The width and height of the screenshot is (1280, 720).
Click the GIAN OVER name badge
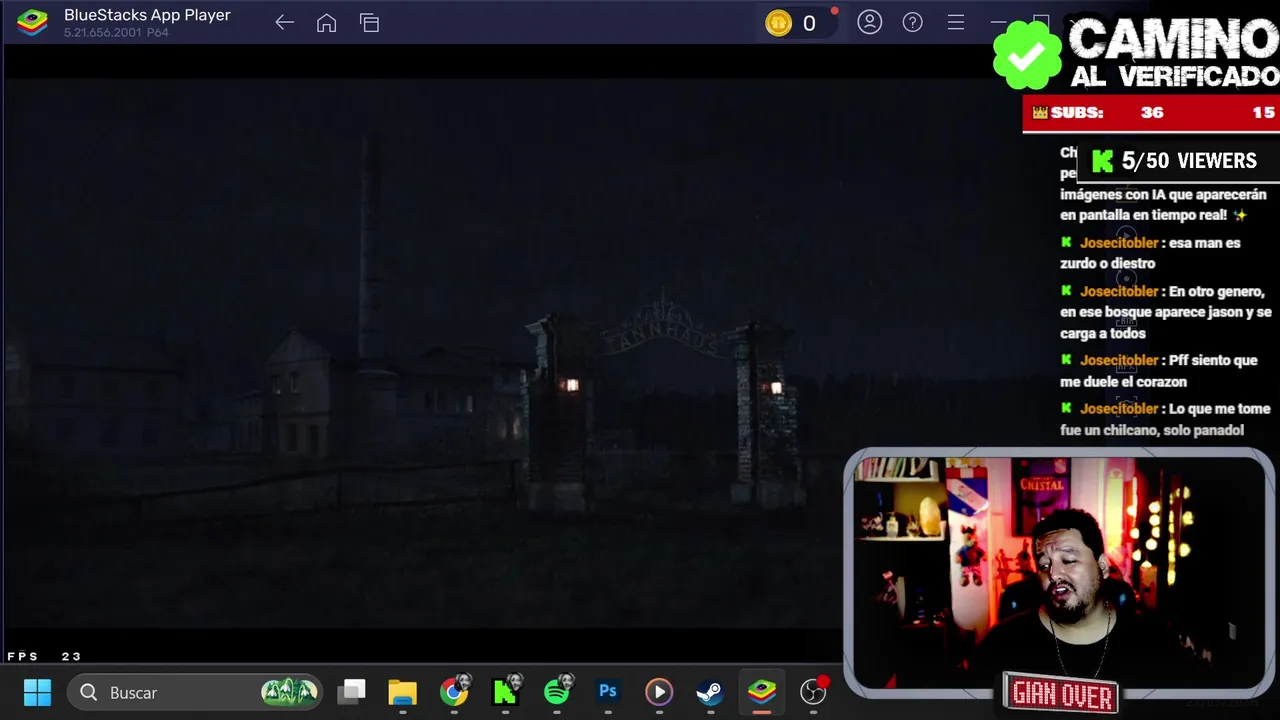tap(1061, 693)
